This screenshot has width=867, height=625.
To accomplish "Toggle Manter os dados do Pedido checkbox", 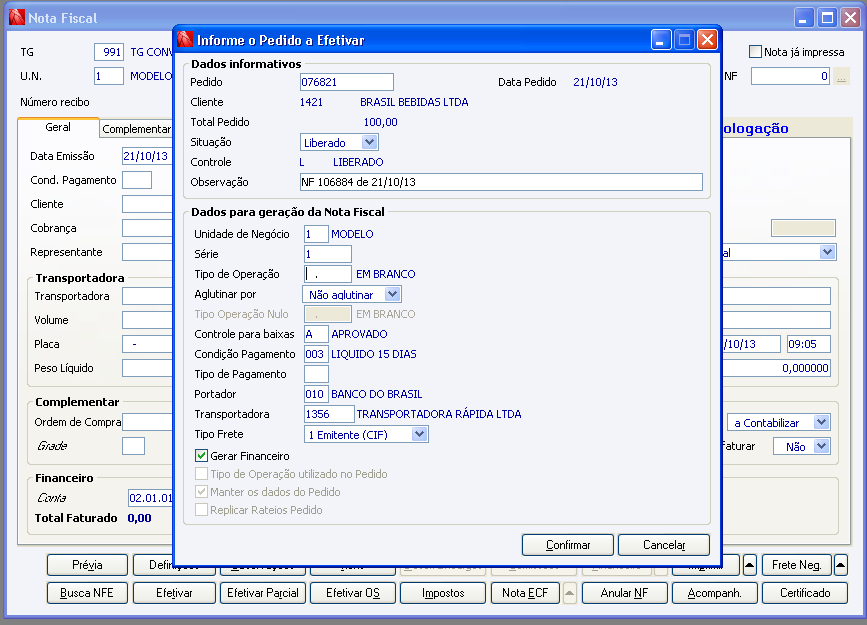I will (201, 492).
